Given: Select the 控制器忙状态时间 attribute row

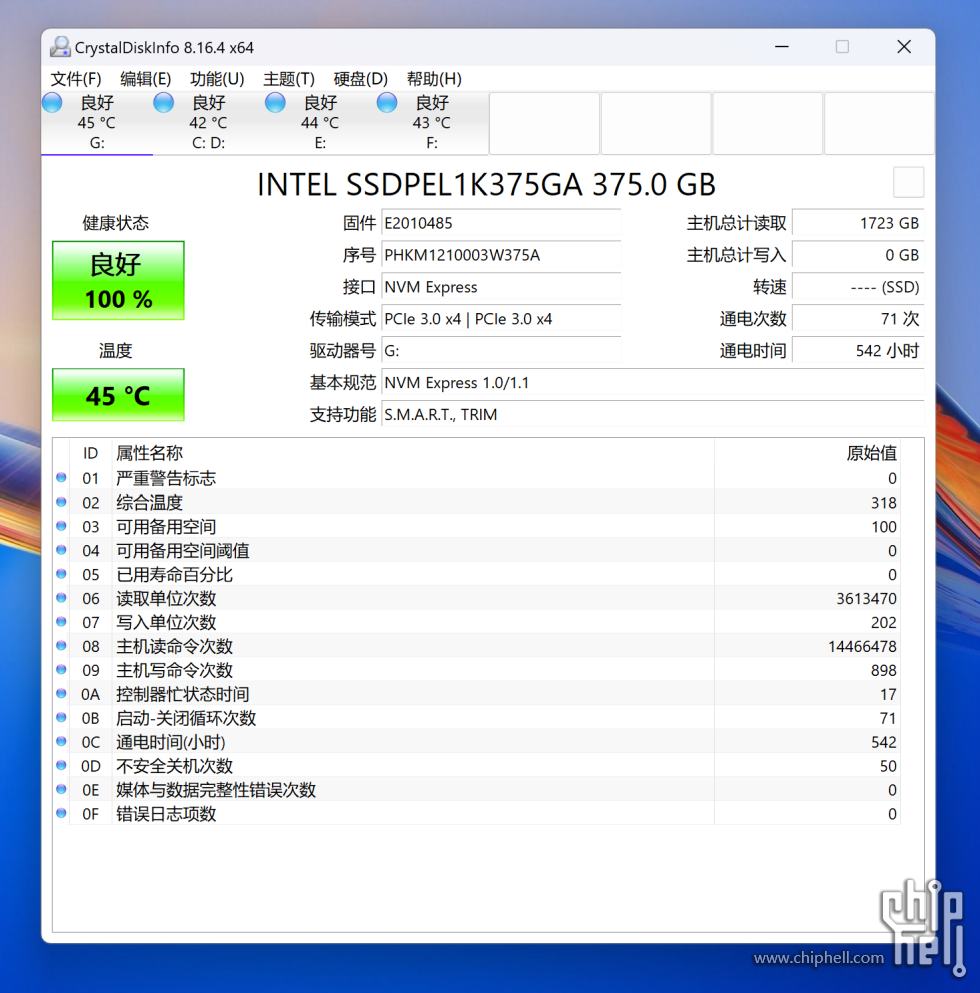Looking at the screenshot, I should point(478,694).
